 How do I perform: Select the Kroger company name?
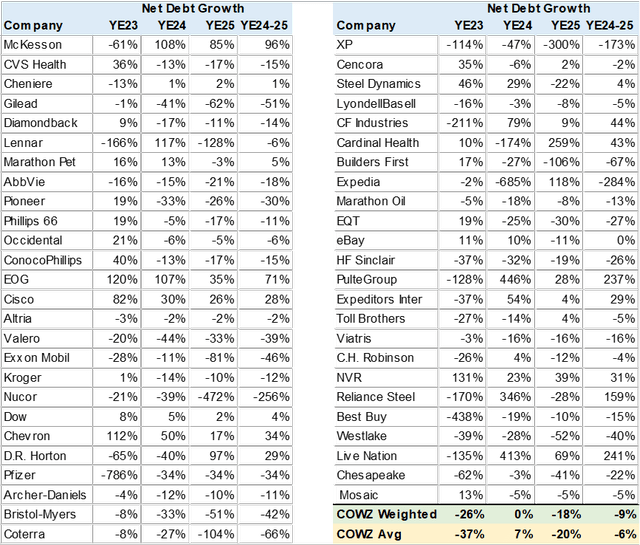22,378
